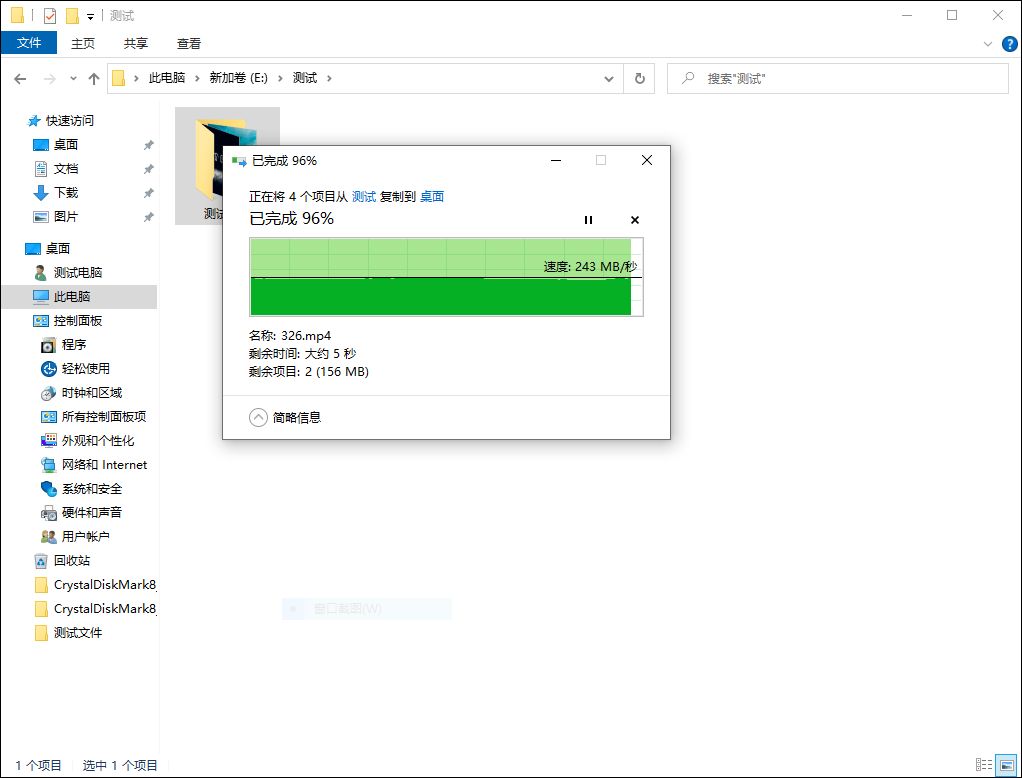Click properties icon in quick access toolbar
This screenshot has height=778, width=1022.
pyautogui.click(x=50, y=16)
